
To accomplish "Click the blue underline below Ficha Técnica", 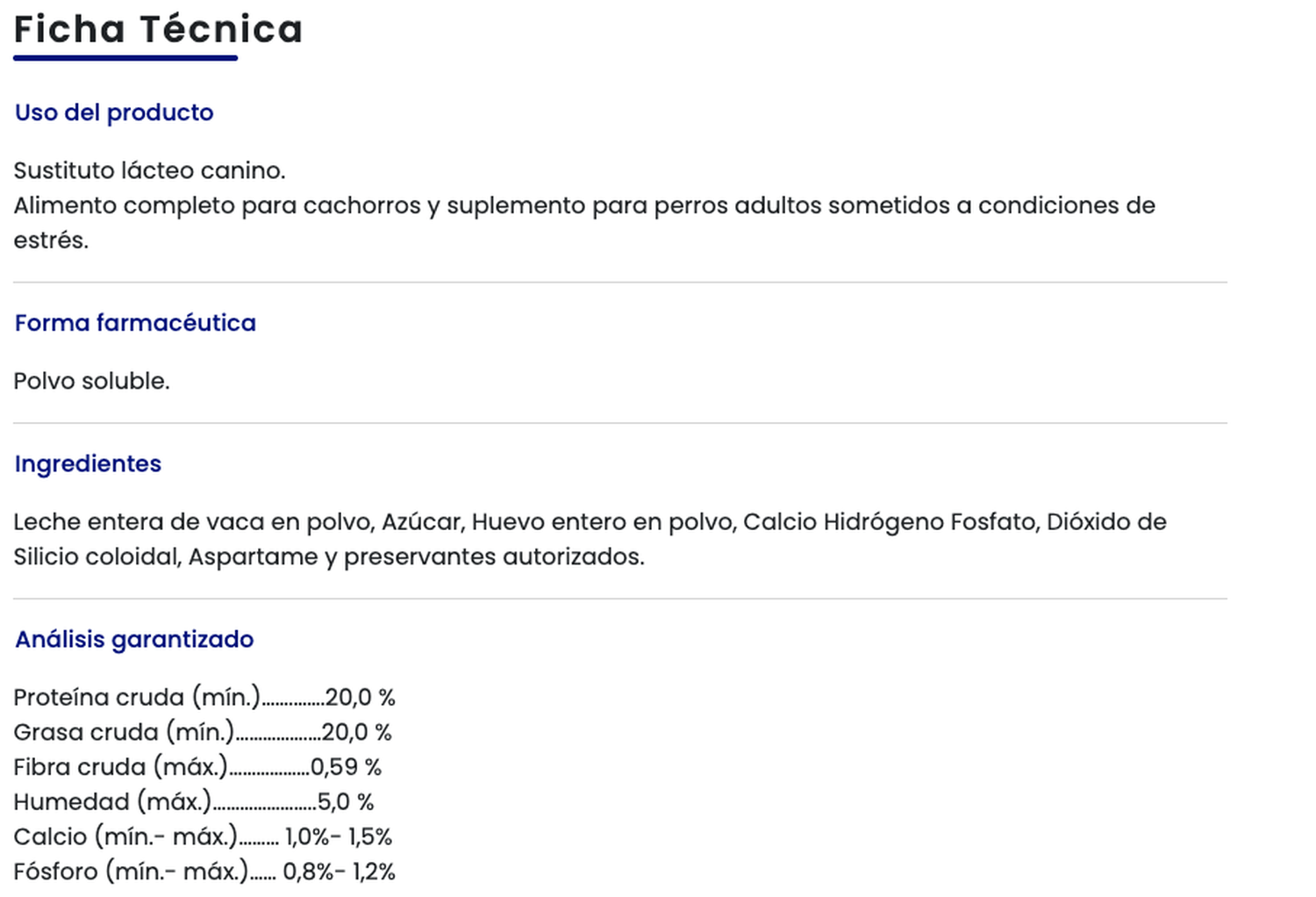I will [125, 58].
